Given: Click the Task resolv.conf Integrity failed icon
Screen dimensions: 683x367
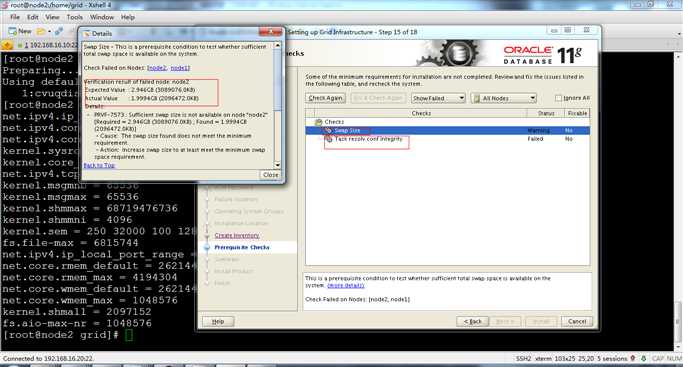Looking at the screenshot, I should pos(328,139).
